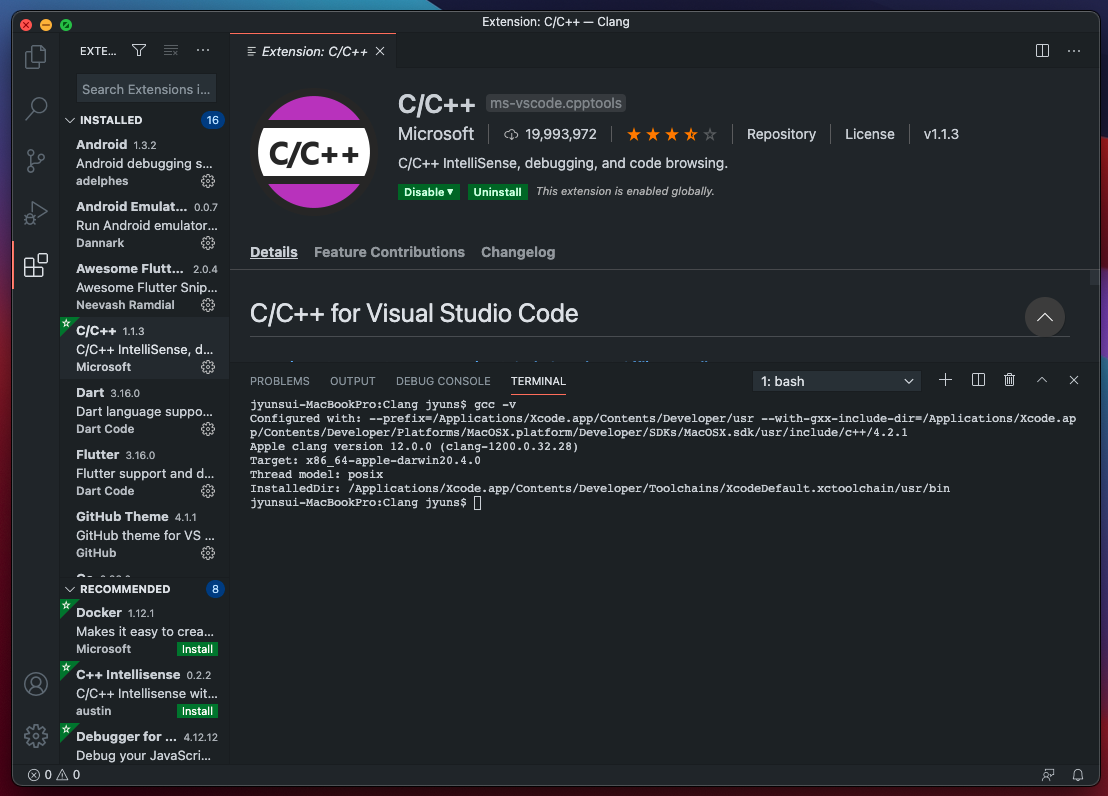The height and width of the screenshot is (796, 1108).
Task: Open the Disable dropdown for C/C++
Action: click(429, 192)
